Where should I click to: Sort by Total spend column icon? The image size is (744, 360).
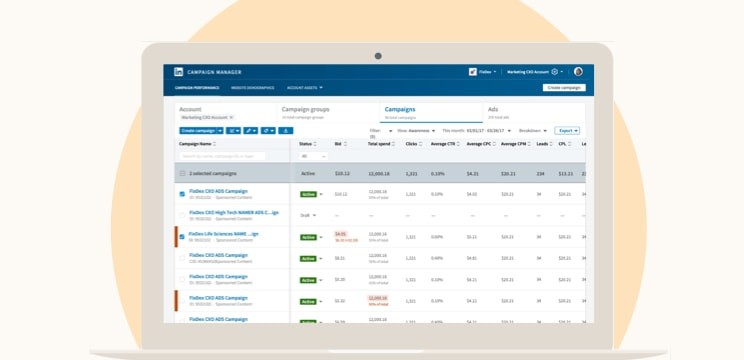click(x=394, y=144)
